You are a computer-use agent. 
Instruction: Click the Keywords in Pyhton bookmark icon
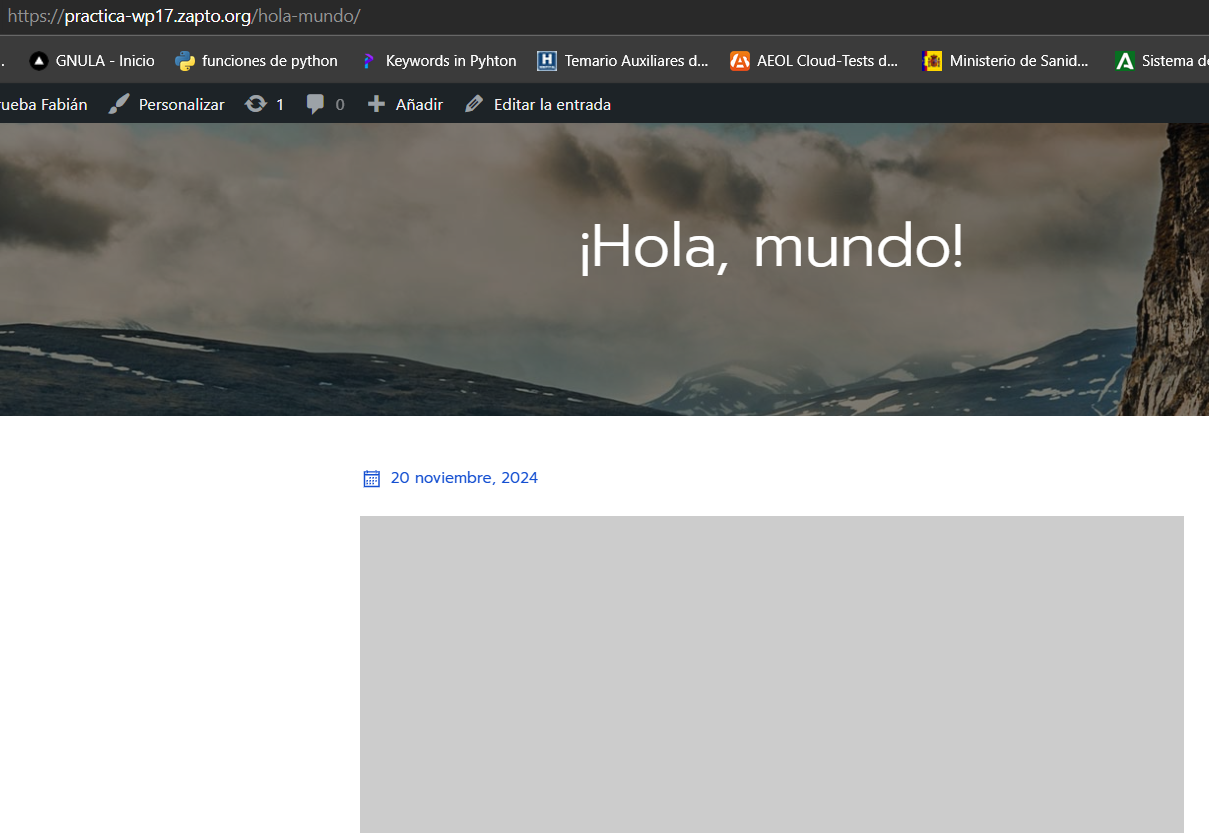coord(368,61)
